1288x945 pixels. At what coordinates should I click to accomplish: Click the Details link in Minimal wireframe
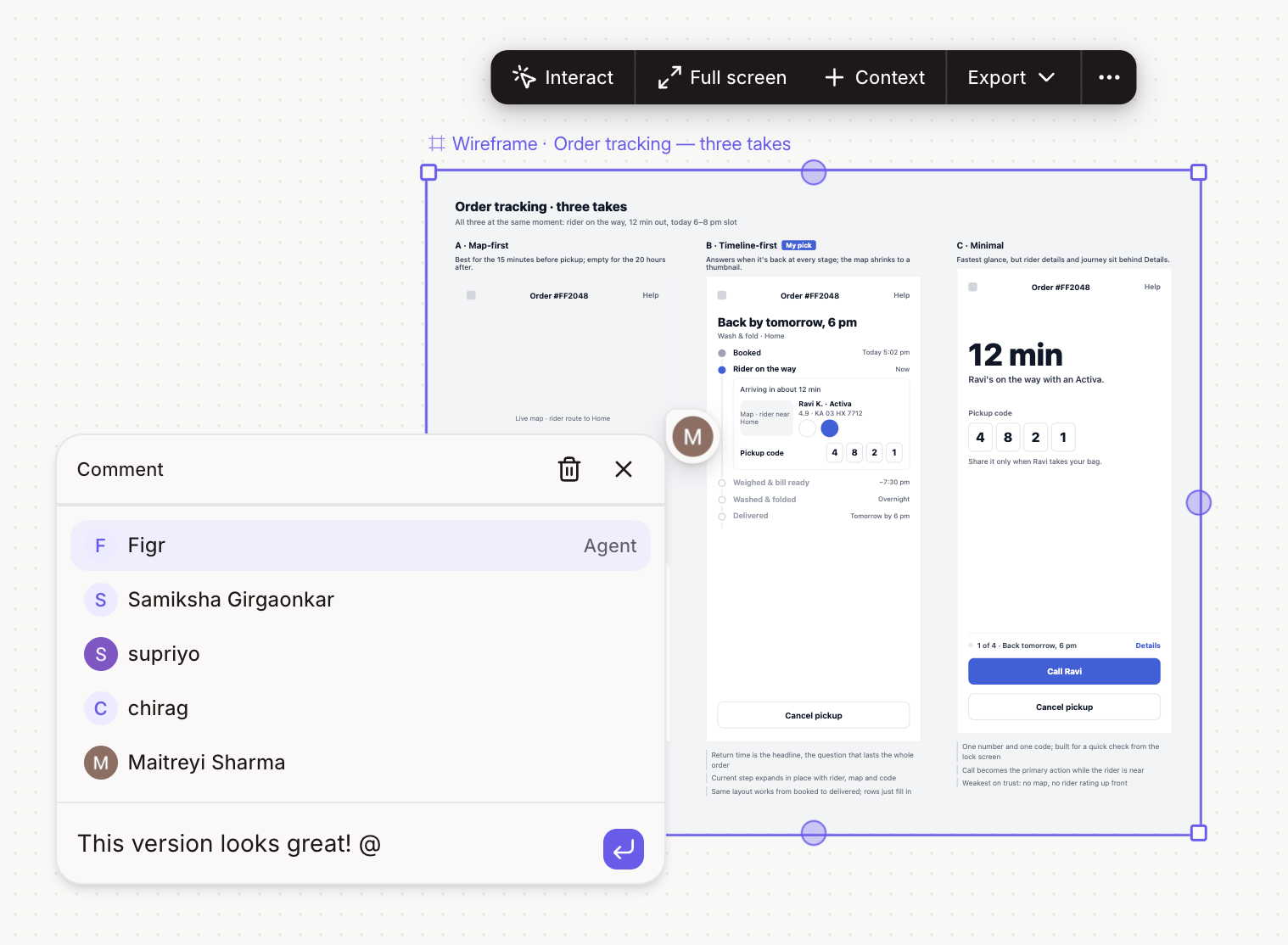pyautogui.click(x=1148, y=646)
